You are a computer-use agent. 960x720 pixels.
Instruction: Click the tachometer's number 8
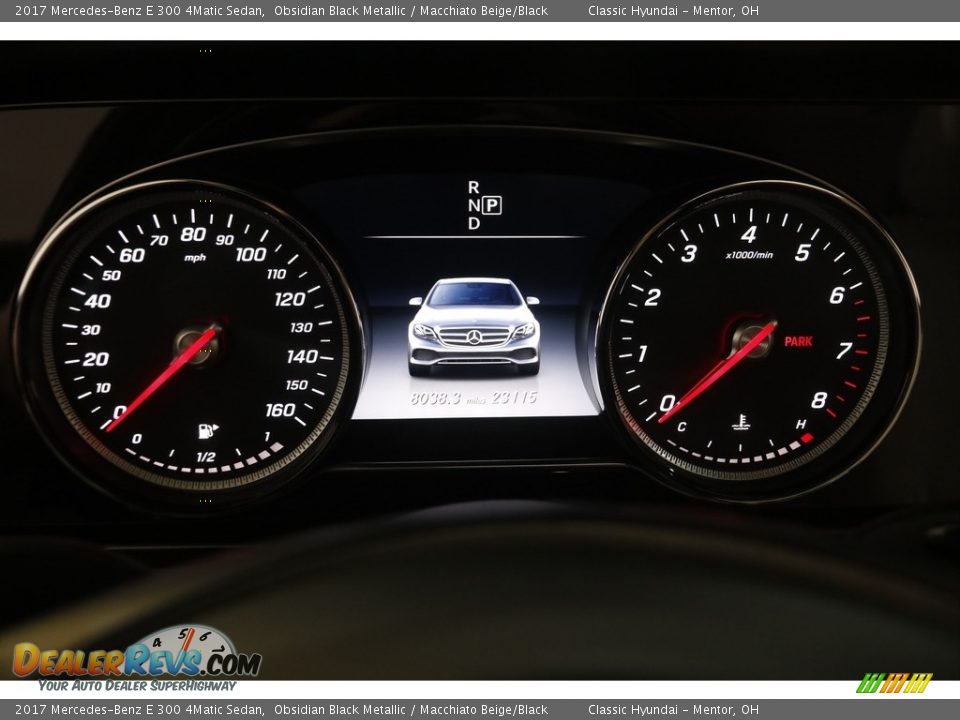[819, 400]
